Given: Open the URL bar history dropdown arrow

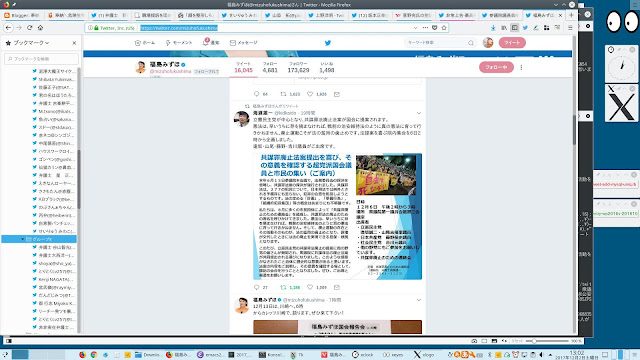Looking at the screenshot, I should click(416, 28).
